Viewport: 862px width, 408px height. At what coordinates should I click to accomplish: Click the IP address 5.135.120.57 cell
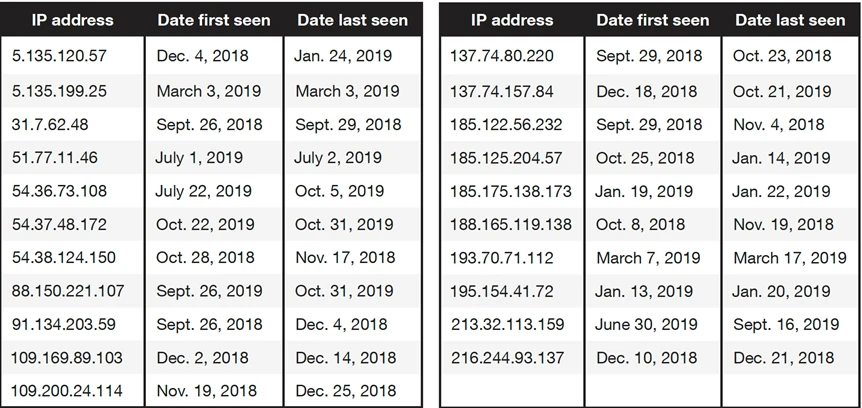[x=59, y=57]
